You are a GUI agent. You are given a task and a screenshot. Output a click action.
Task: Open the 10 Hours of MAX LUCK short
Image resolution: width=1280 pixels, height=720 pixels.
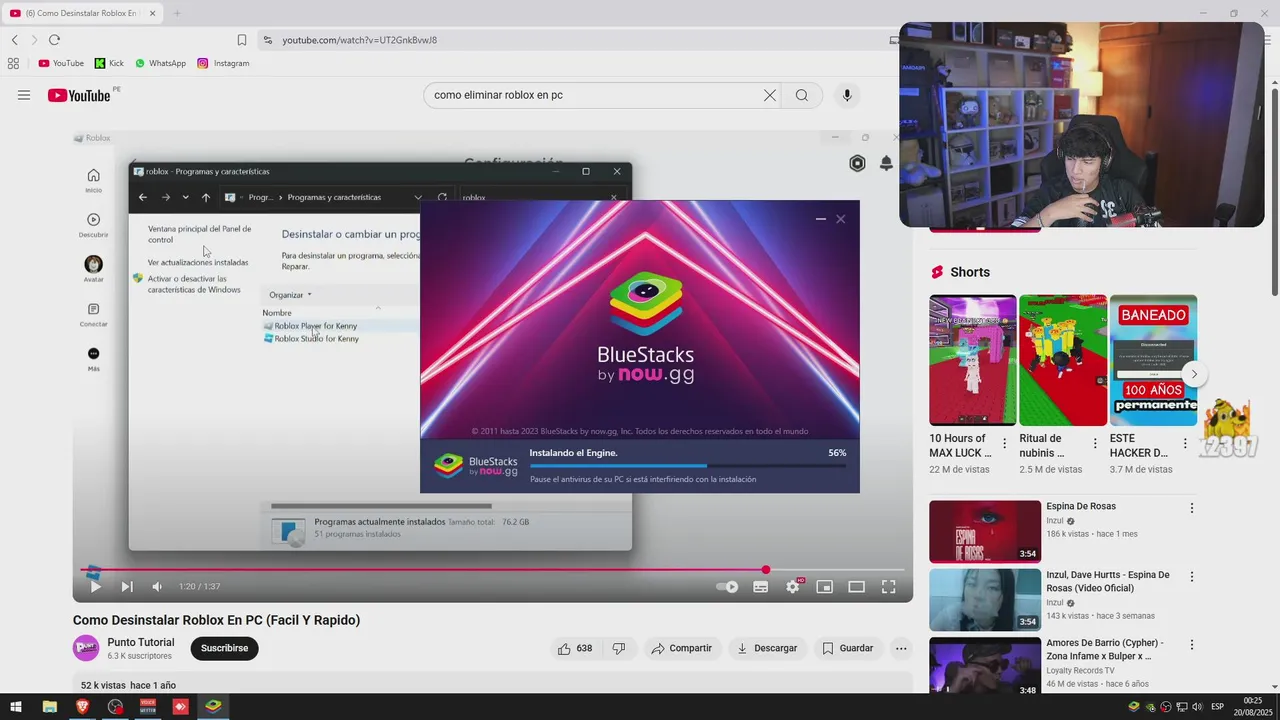(972, 360)
